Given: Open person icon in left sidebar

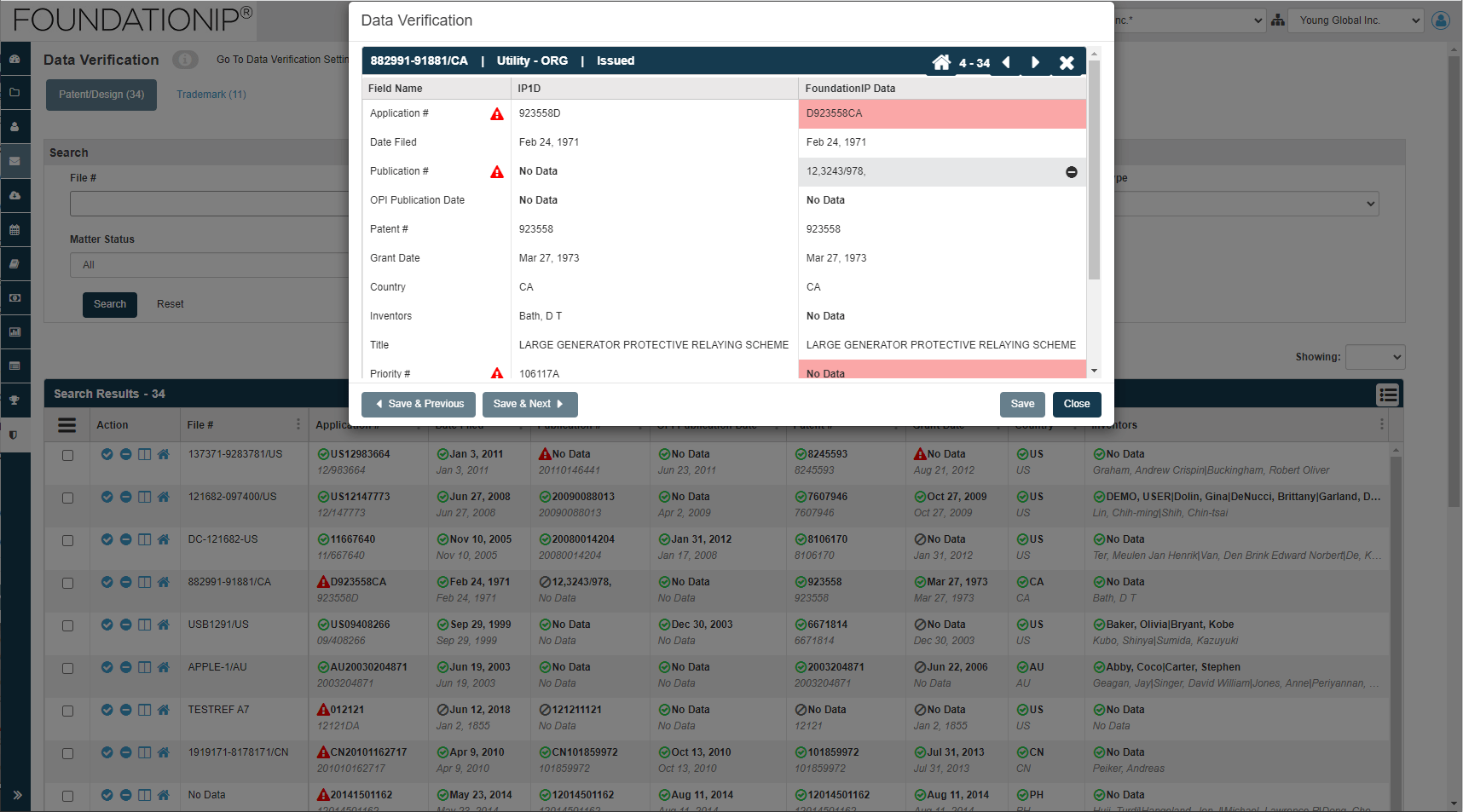Looking at the screenshot, I should pos(14,127).
